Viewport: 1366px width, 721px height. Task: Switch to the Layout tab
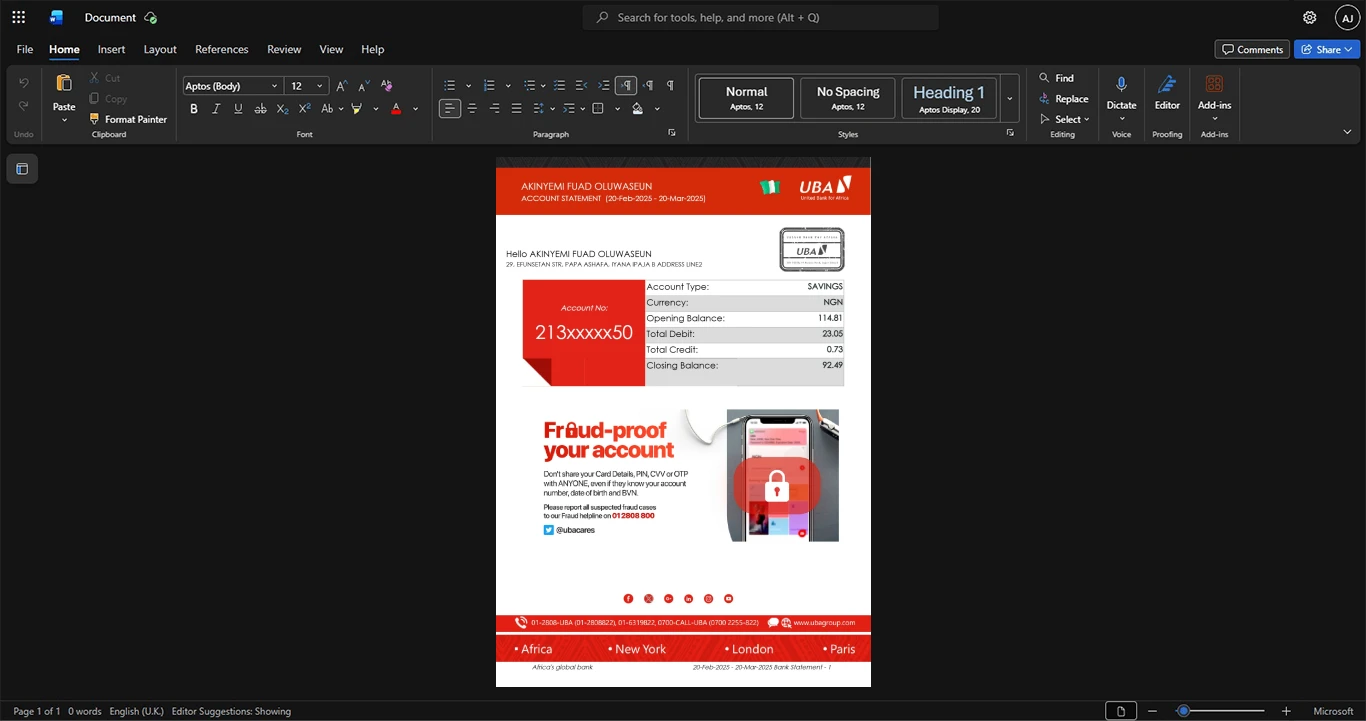[x=160, y=49]
